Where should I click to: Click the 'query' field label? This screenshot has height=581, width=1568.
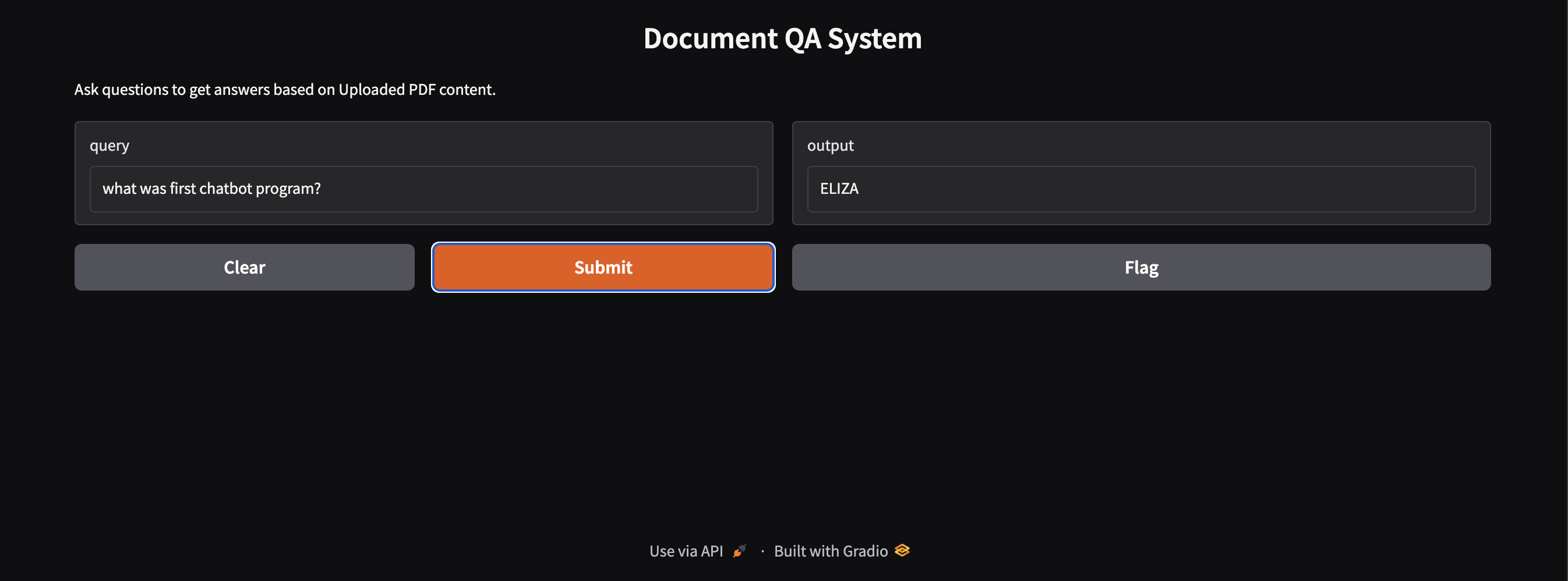pos(110,146)
